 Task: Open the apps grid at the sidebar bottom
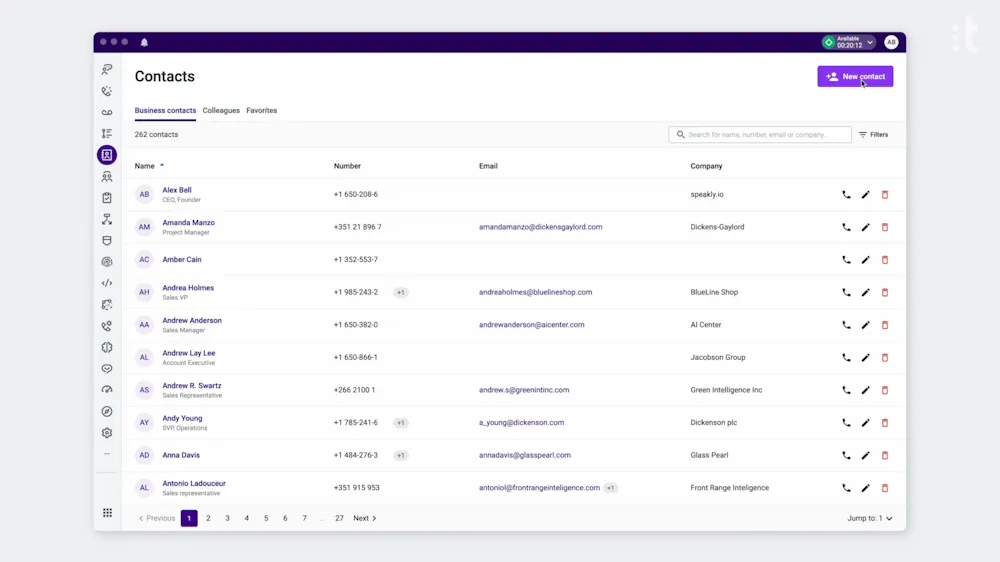pyautogui.click(x=107, y=513)
